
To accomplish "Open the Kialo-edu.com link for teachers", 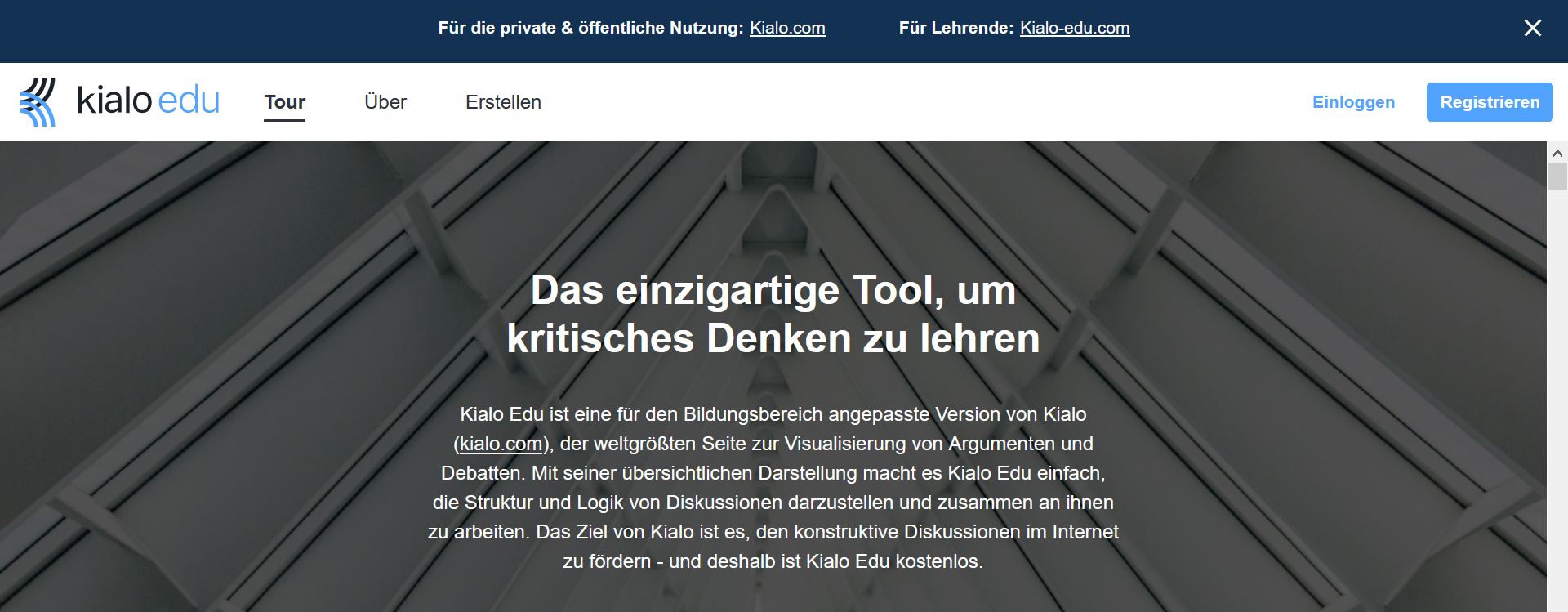I will (x=1075, y=28).
